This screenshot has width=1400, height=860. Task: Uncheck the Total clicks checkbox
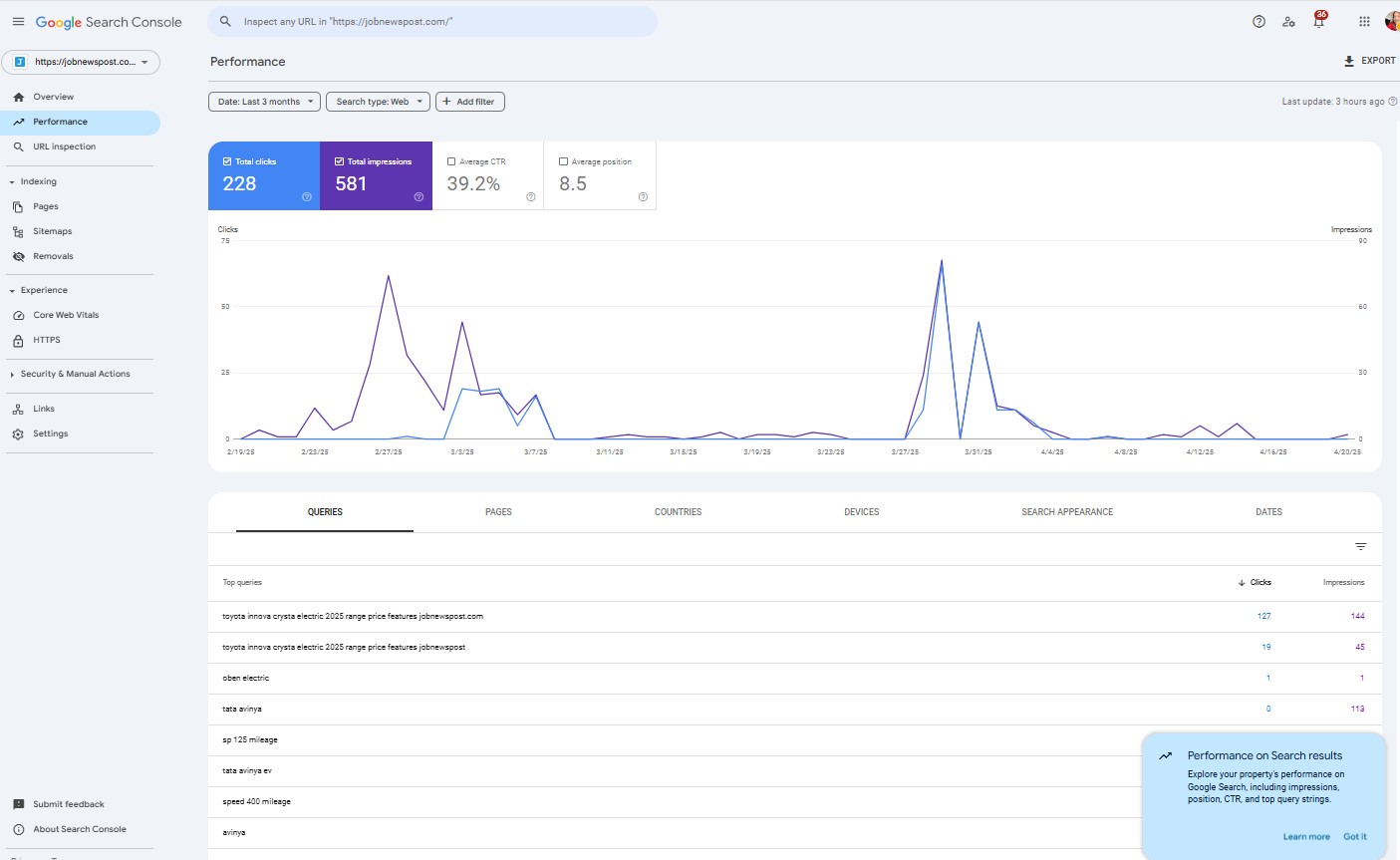tap(227, 161)
